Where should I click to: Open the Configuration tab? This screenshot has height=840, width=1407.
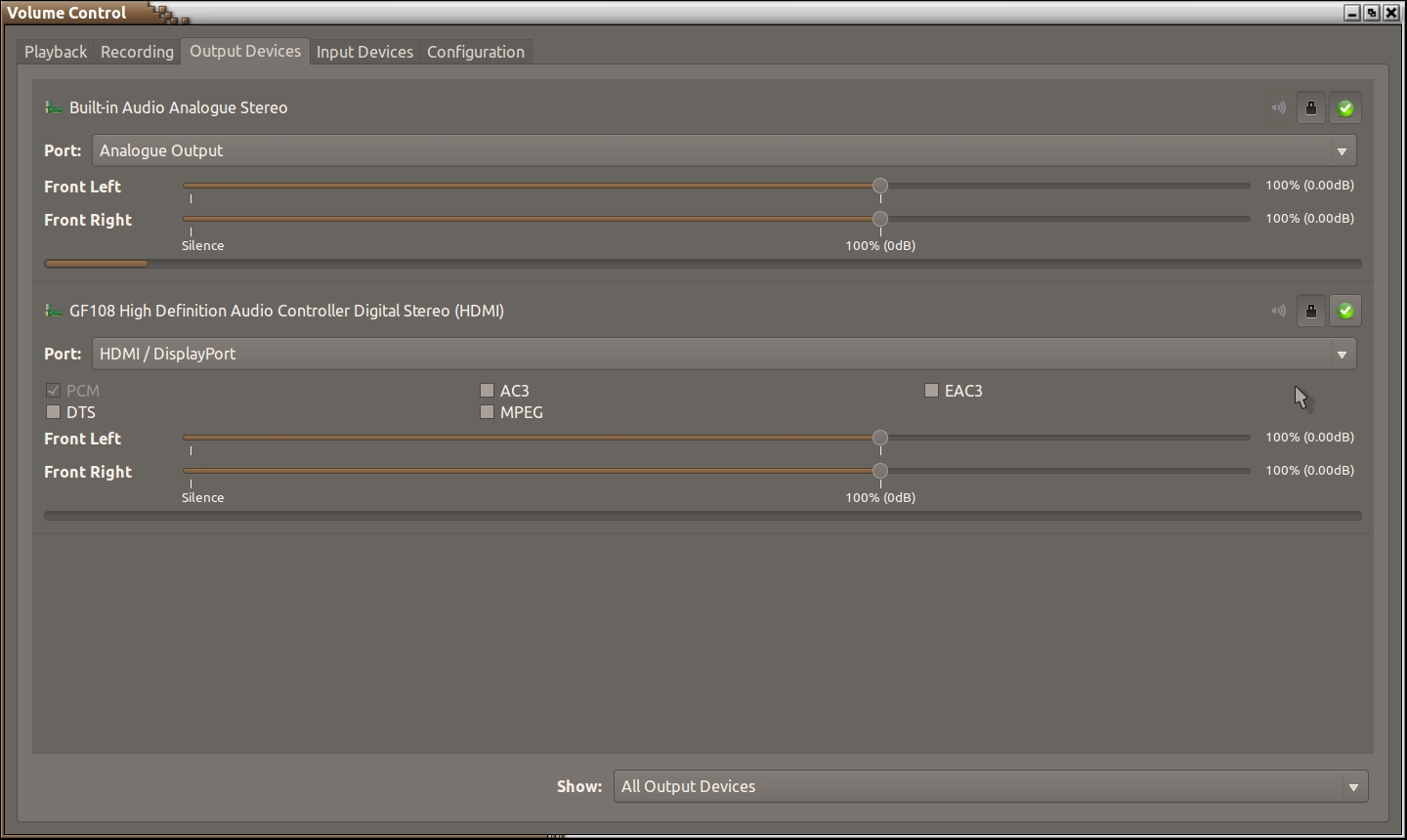[x=476, y=52]
